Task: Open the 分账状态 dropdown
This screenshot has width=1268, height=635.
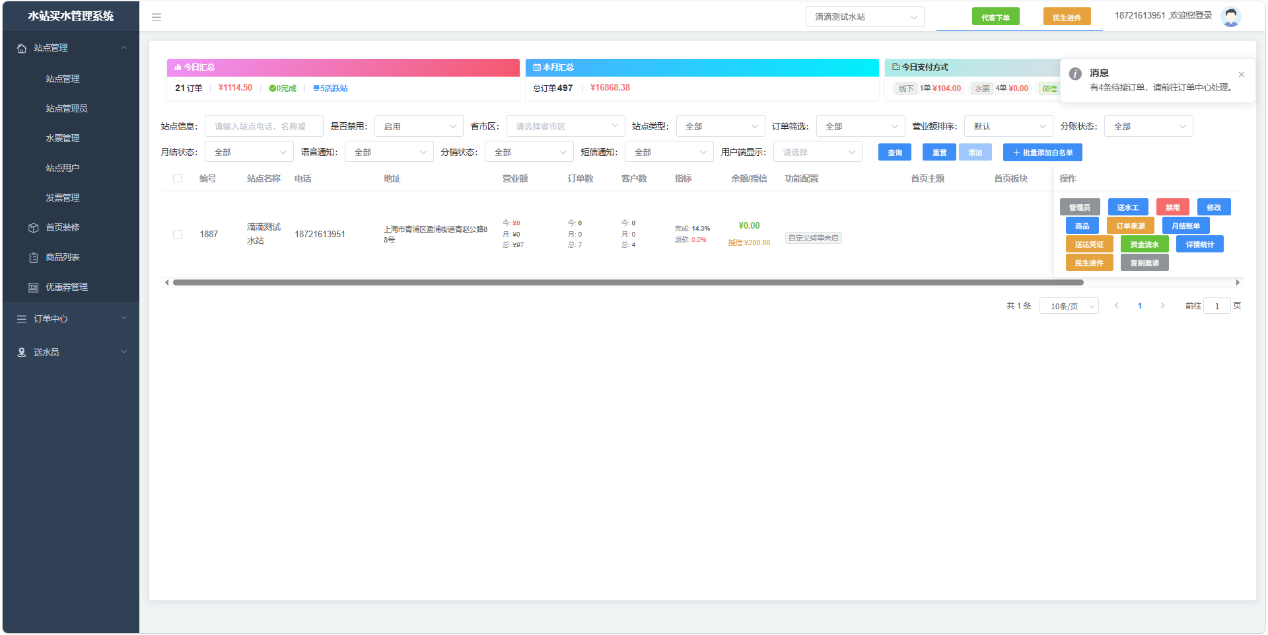Action: [1149, 126]
